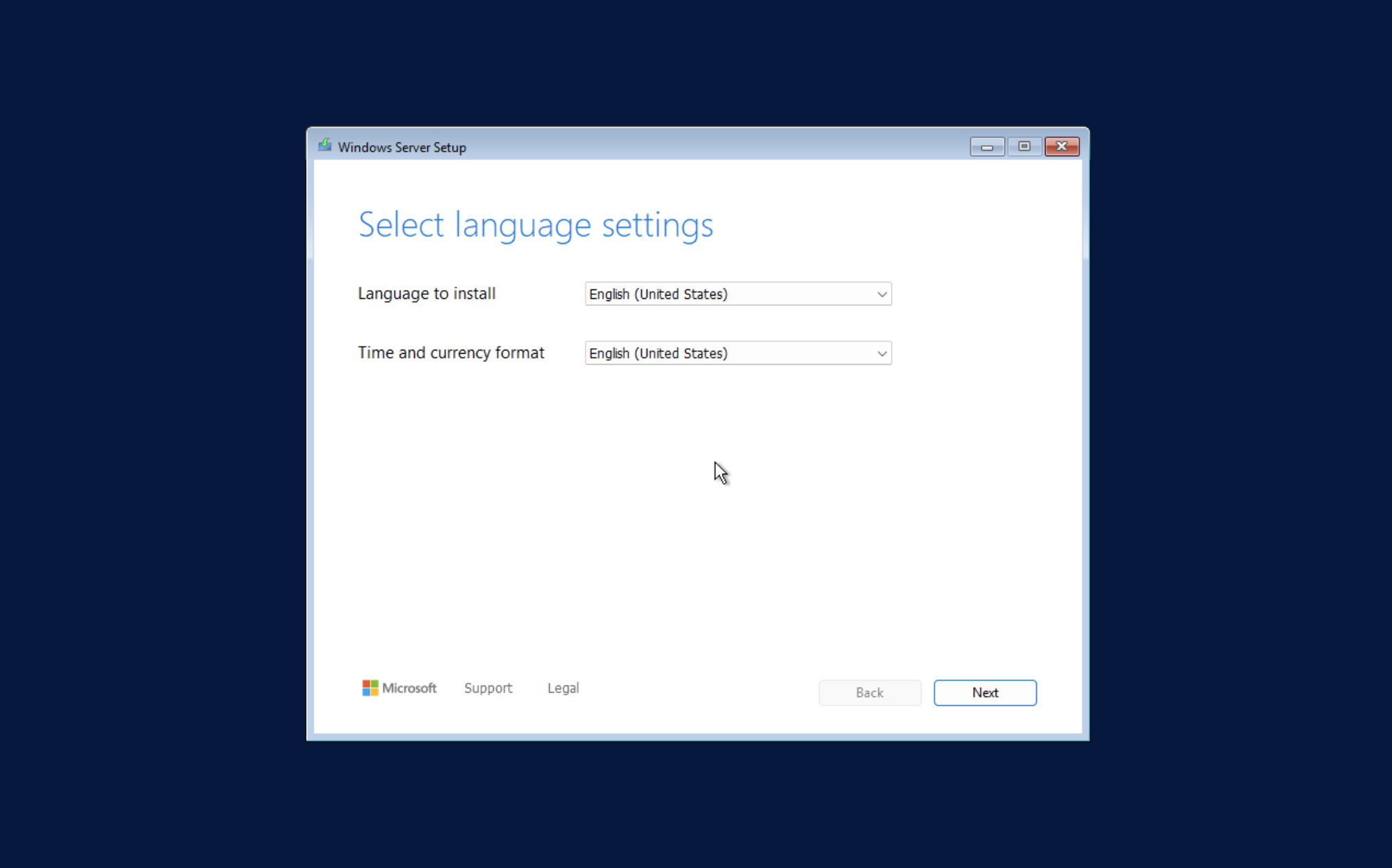
Task: Open the Time and currency format dropdown
Action: [x=738, y=353]
